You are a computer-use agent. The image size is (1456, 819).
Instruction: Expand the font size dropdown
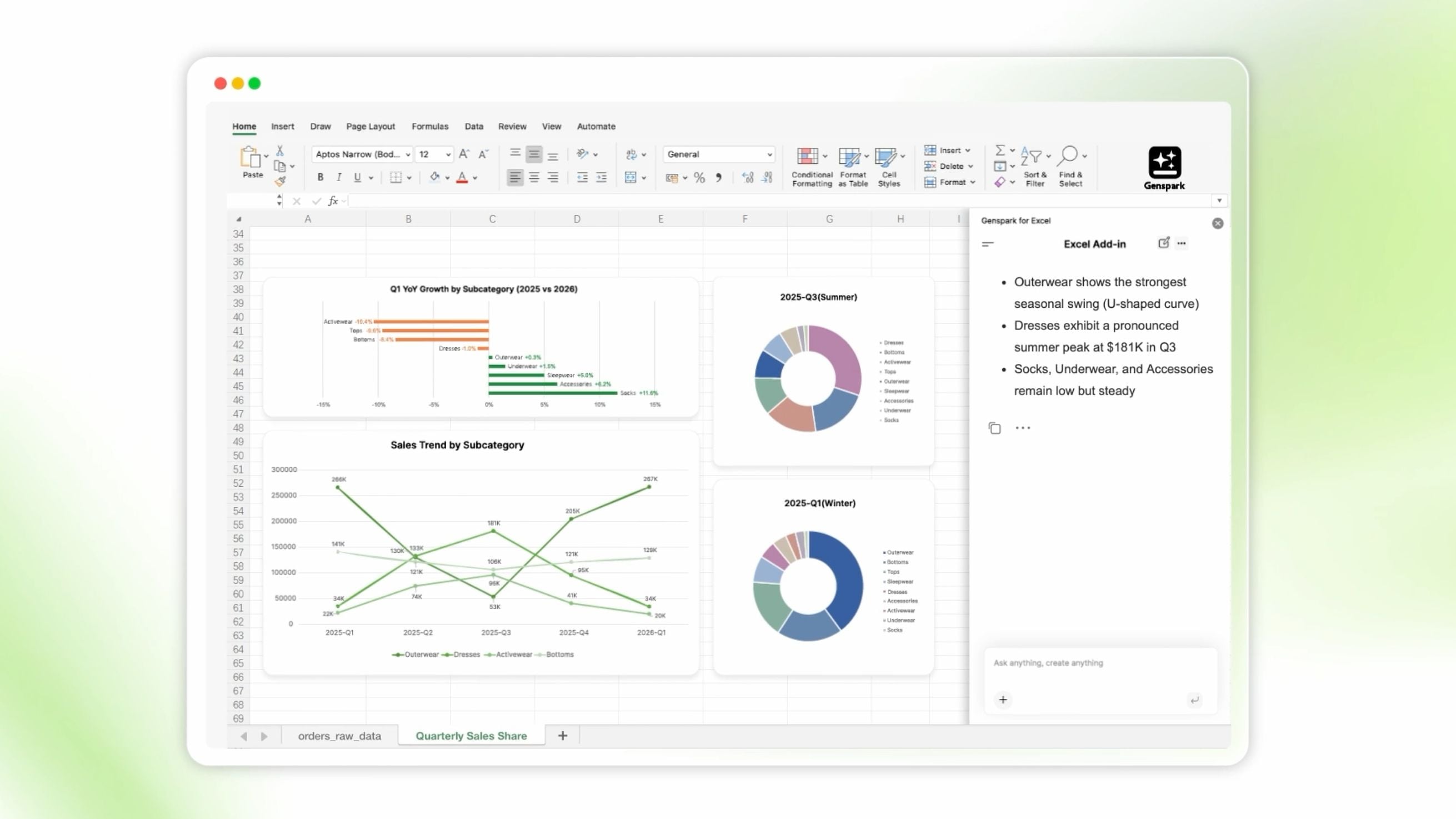[x=446, y=154]
